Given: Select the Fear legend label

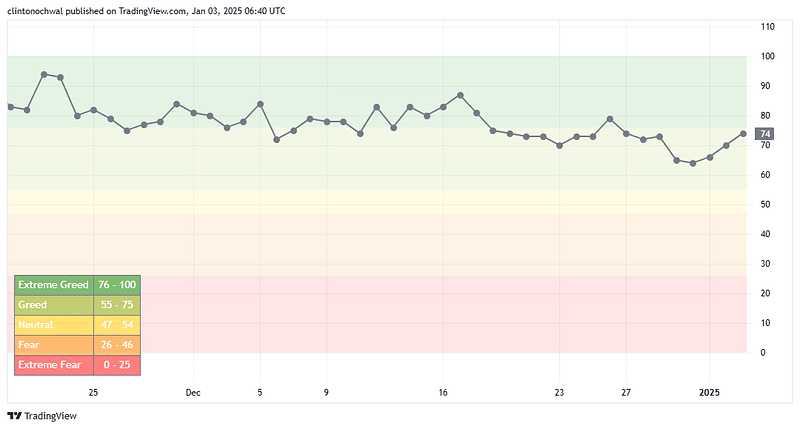Looking at the screenshot, I should pos(29,345).
